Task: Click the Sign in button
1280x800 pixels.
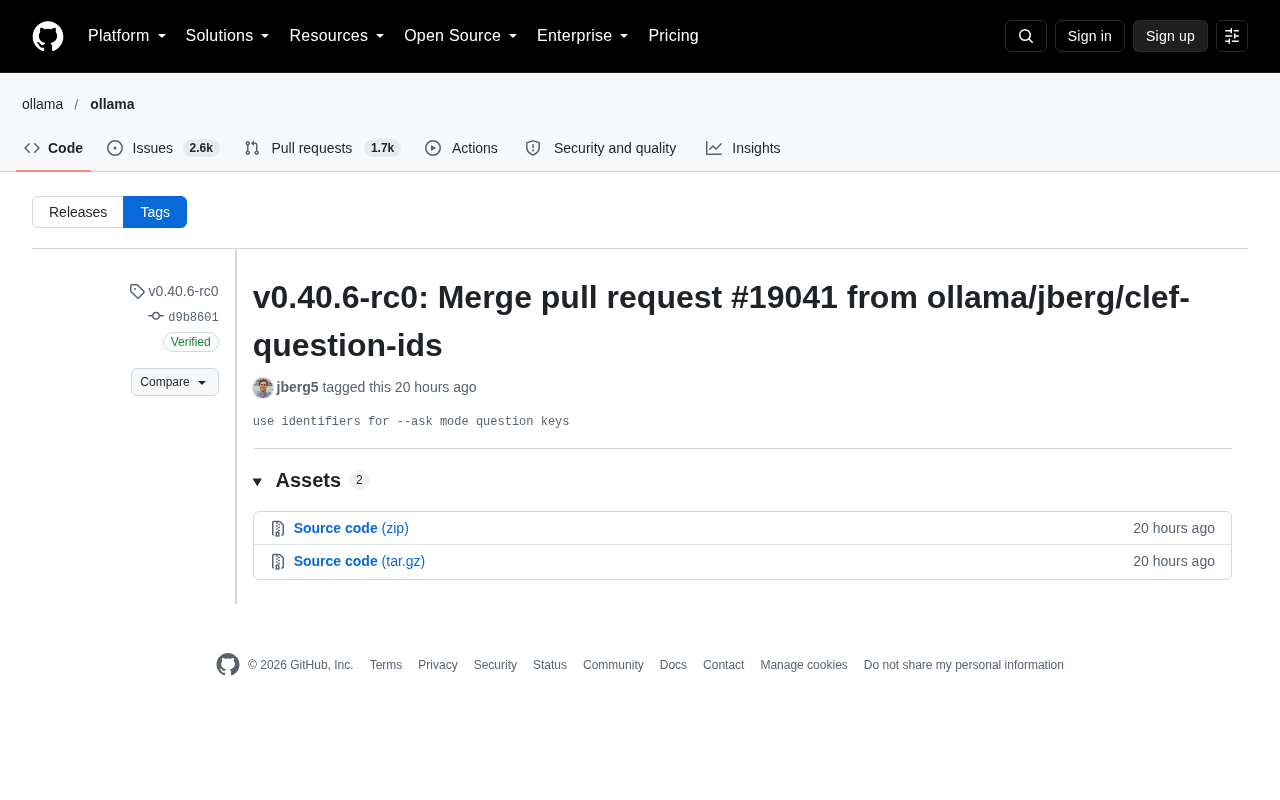Action: coord(1090,36)
